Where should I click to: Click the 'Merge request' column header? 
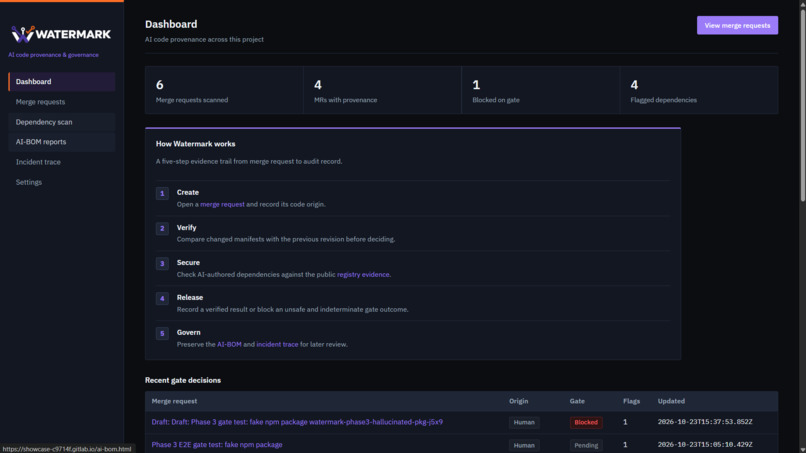tap(174, 401)
